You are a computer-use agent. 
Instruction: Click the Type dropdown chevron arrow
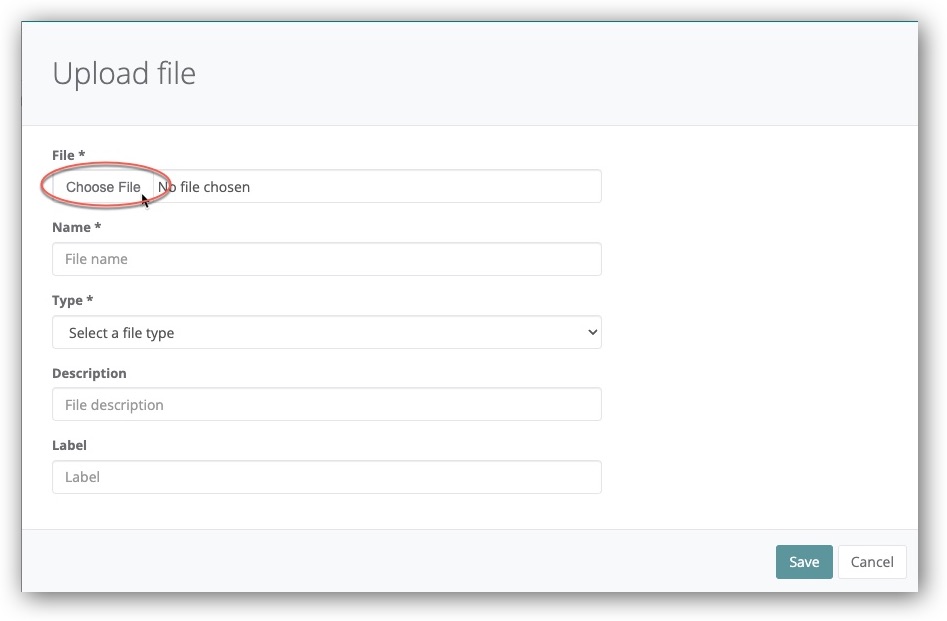pyautogui.click(x=592, y=333)
